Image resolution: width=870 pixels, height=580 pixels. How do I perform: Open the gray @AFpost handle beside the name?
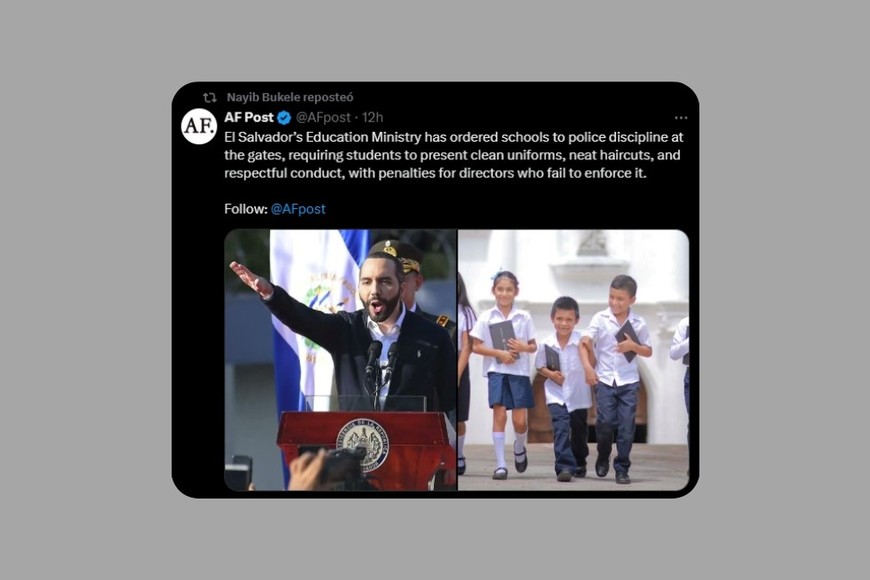tap(323, 118)
